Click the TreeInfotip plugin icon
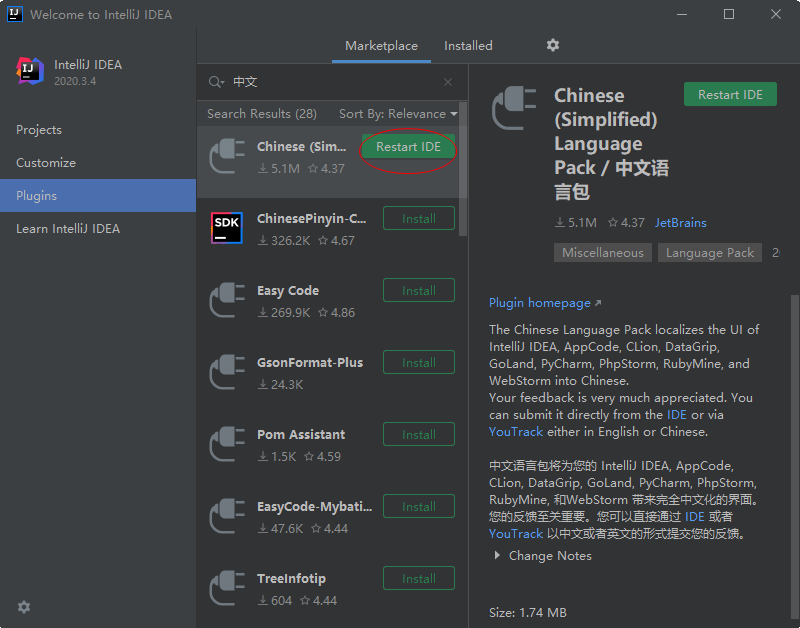The width and height of the screenshot is (800, 628). [x=227, y=588]
